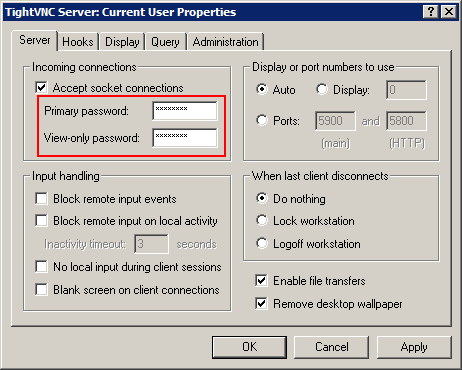Select the Server tab
The image size is (462, 370).
coord(35,40)
